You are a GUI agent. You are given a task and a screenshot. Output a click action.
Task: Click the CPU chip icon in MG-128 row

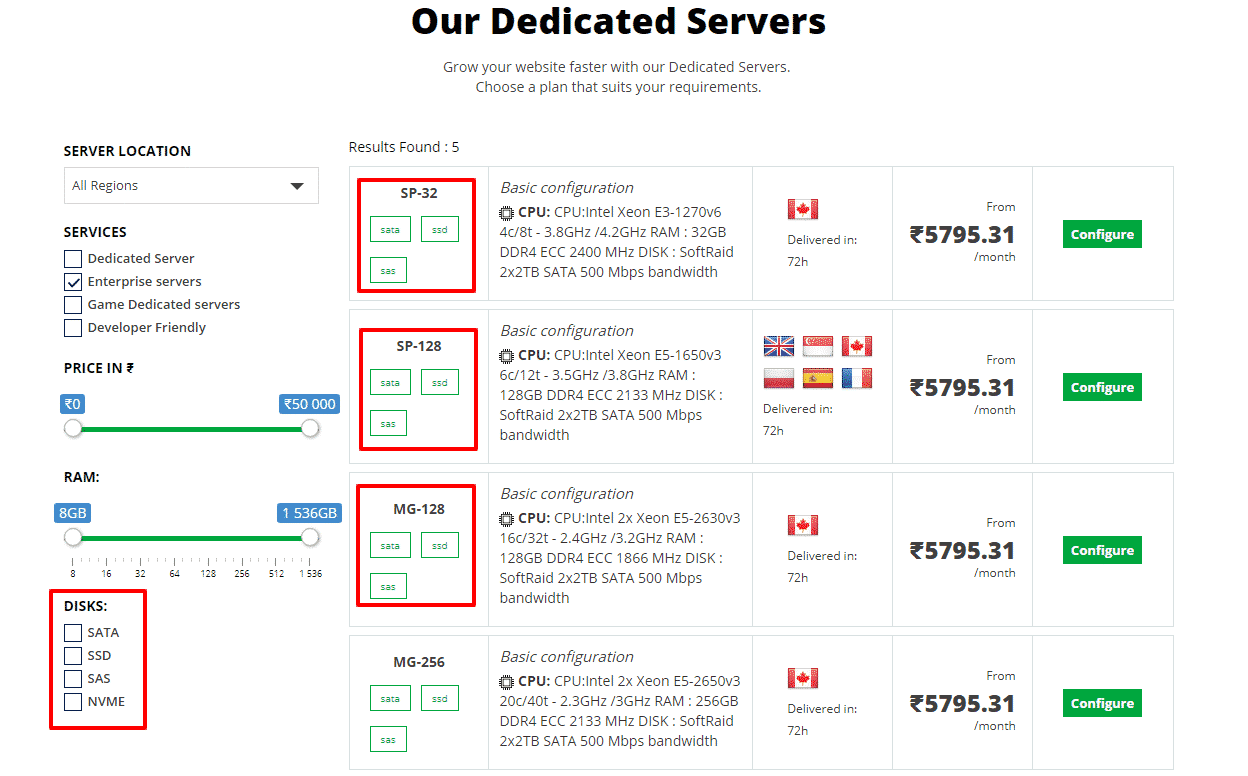pyautogui.click(x=507, y=519)
